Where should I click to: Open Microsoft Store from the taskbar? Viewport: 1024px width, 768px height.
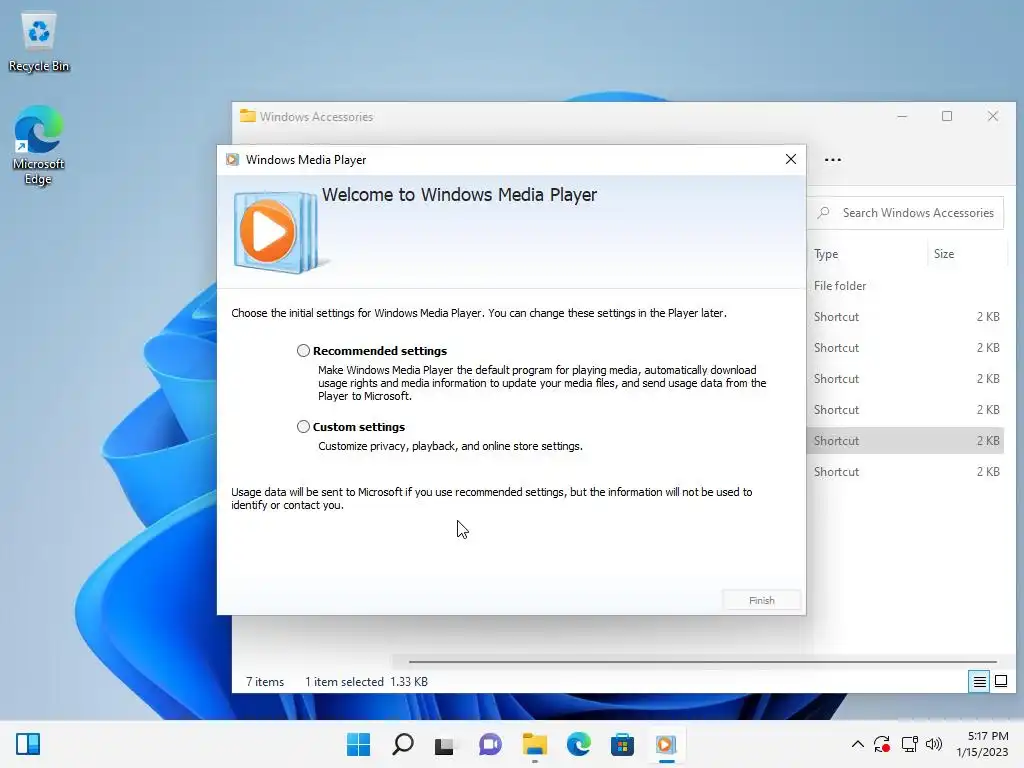622,744
